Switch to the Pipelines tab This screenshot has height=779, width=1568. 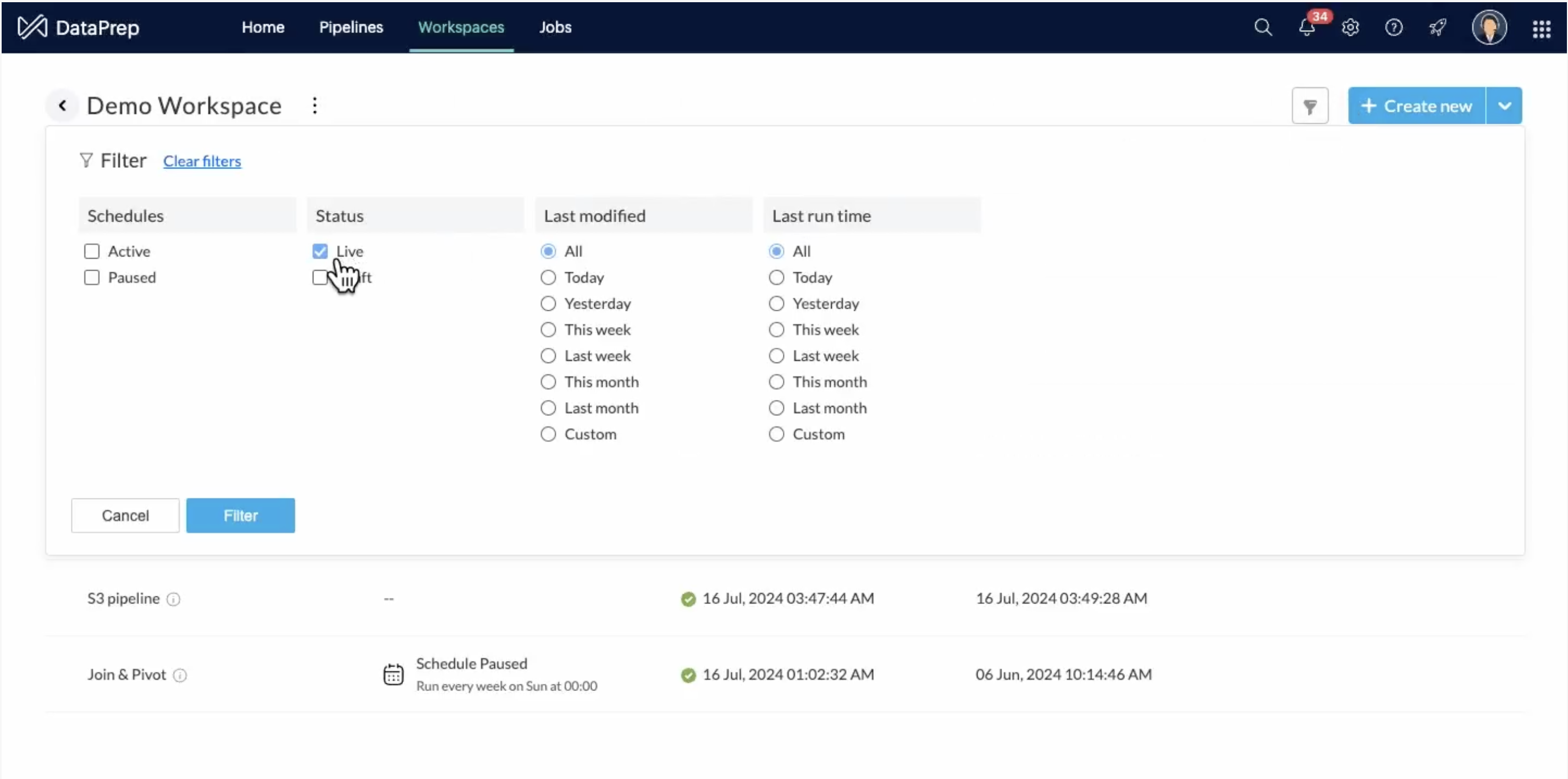pos(351,28)
